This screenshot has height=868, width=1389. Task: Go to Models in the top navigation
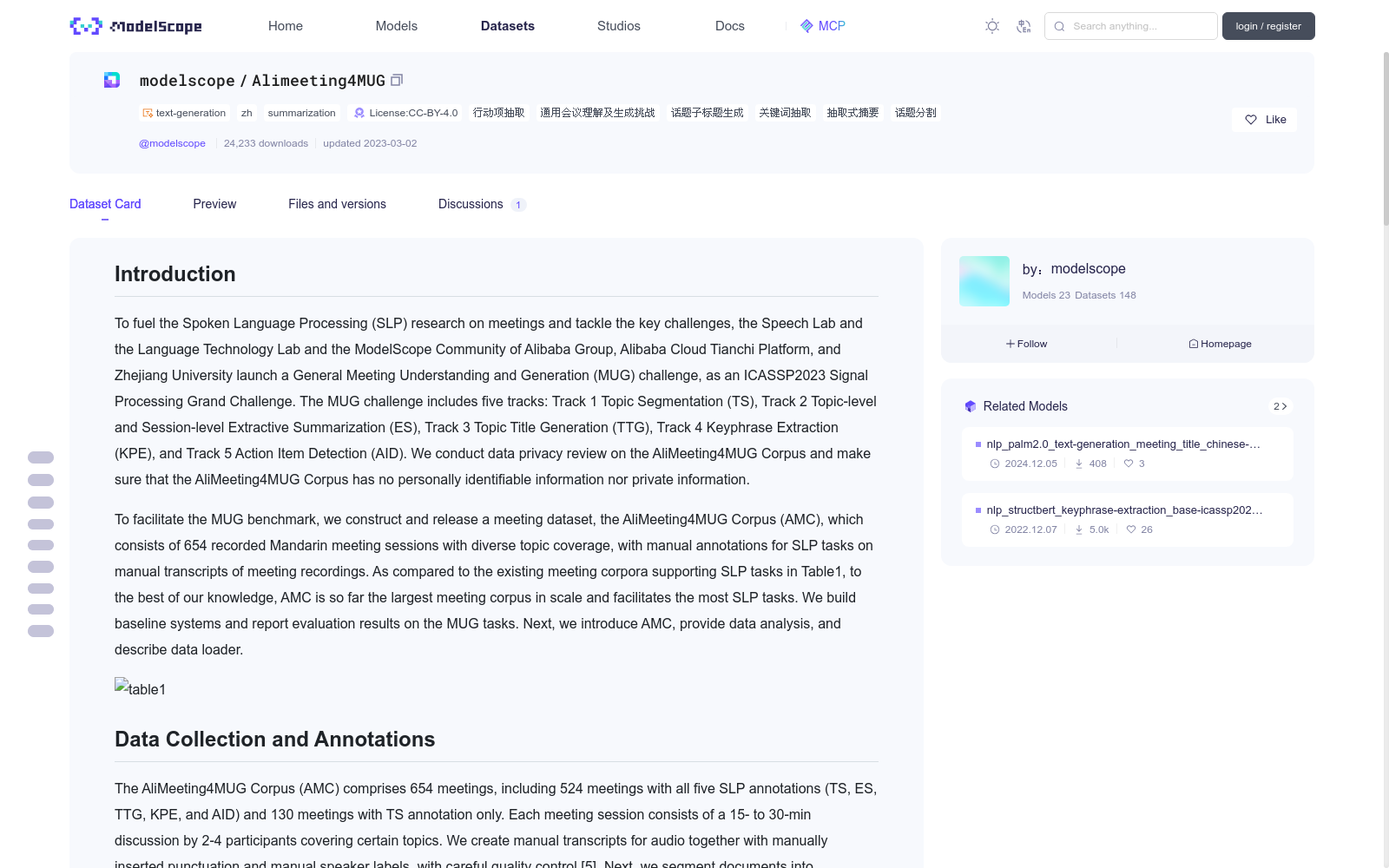[397, 26]
